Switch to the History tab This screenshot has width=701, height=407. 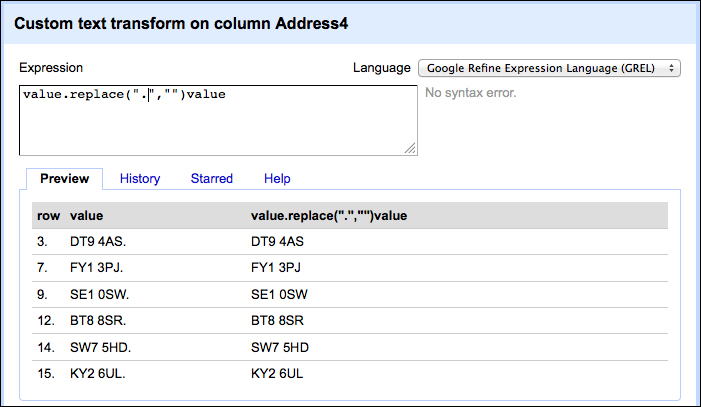[140, 178]
